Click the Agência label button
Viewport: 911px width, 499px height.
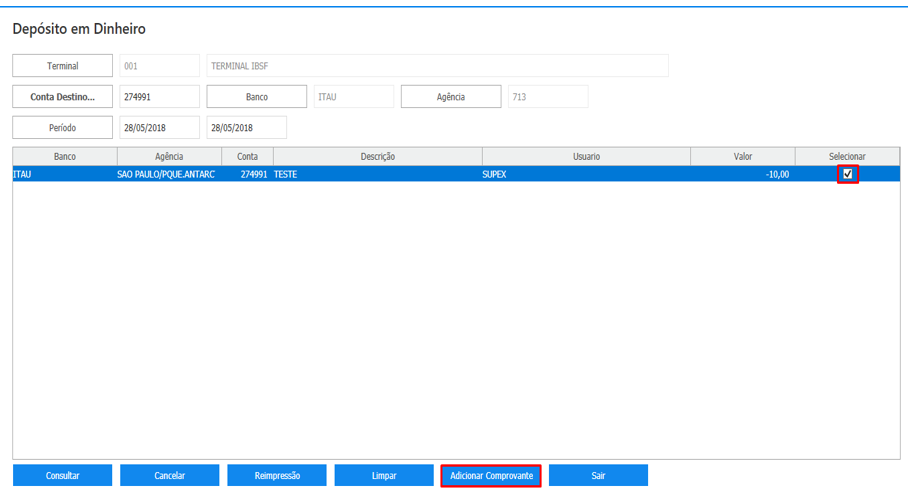[x=451, y=96]
